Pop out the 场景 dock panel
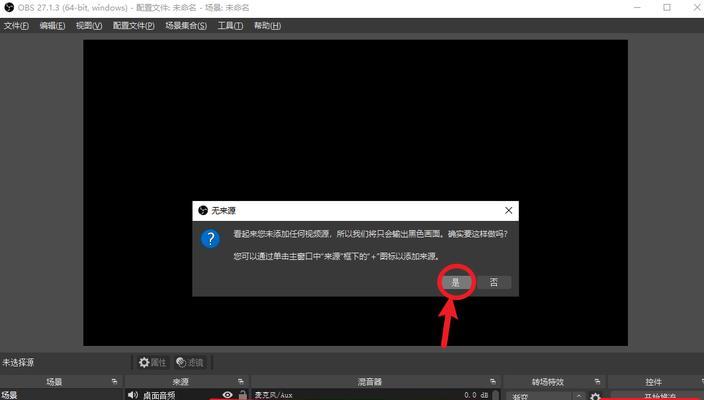The height and width of the screenshot is (400, 704). 114,382
